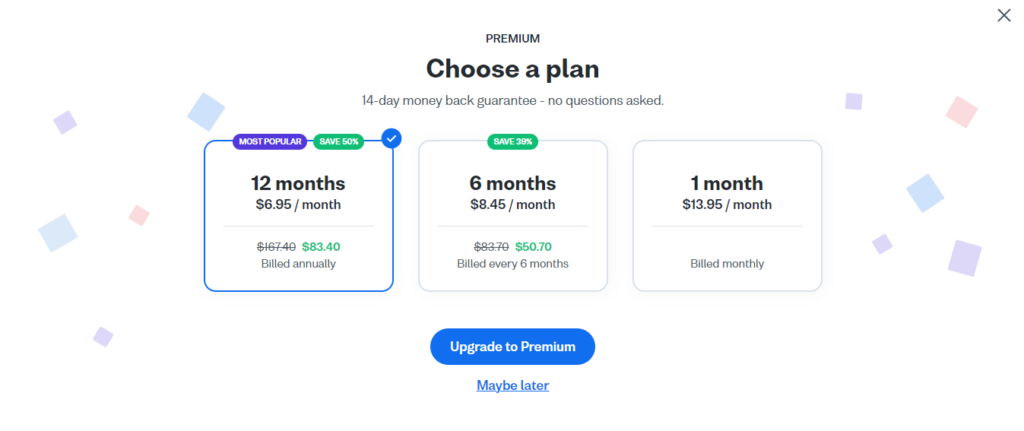The image size is (1024, 431).
Task: Click the crossed-out $167.40 price
Action: coord(276,247)
